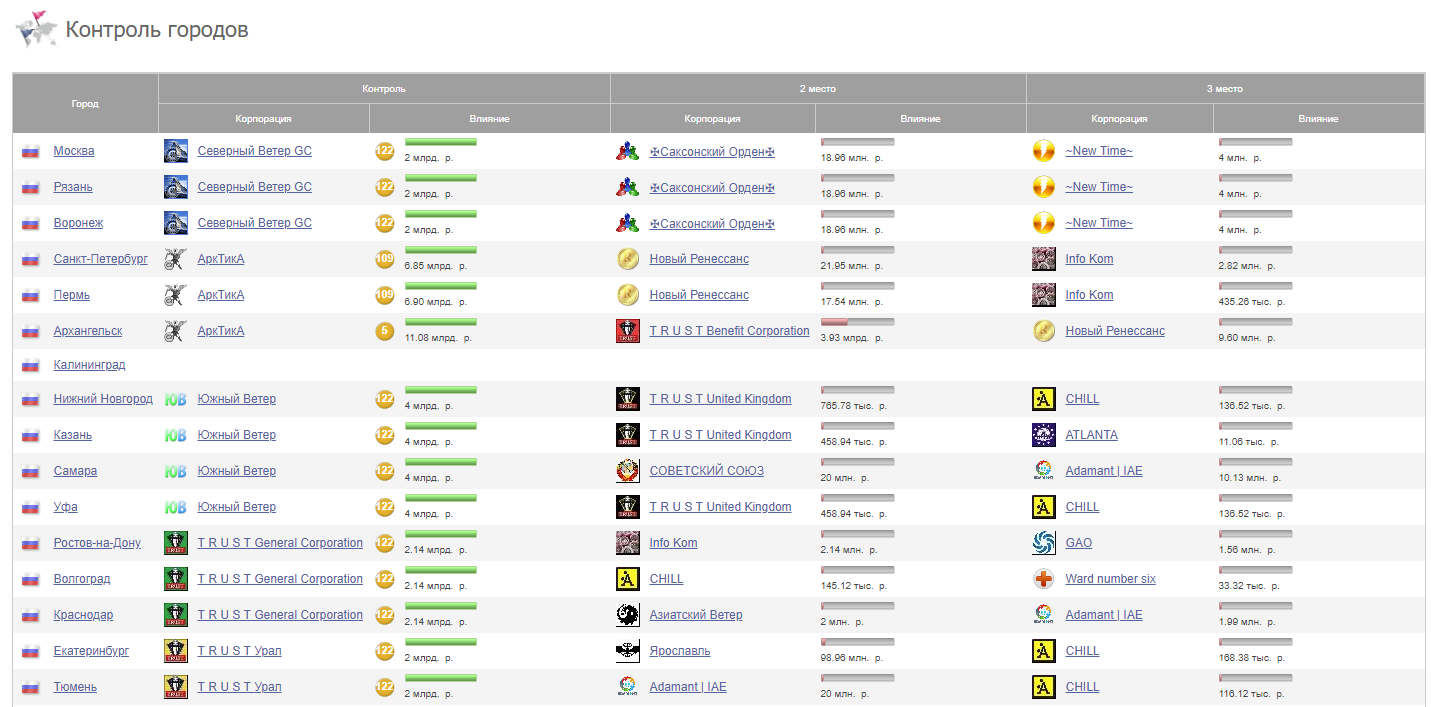Screen dimensions: 1431x707
Task: Click the Азиатский Ветер logo
Action: [x=627, y=615]
